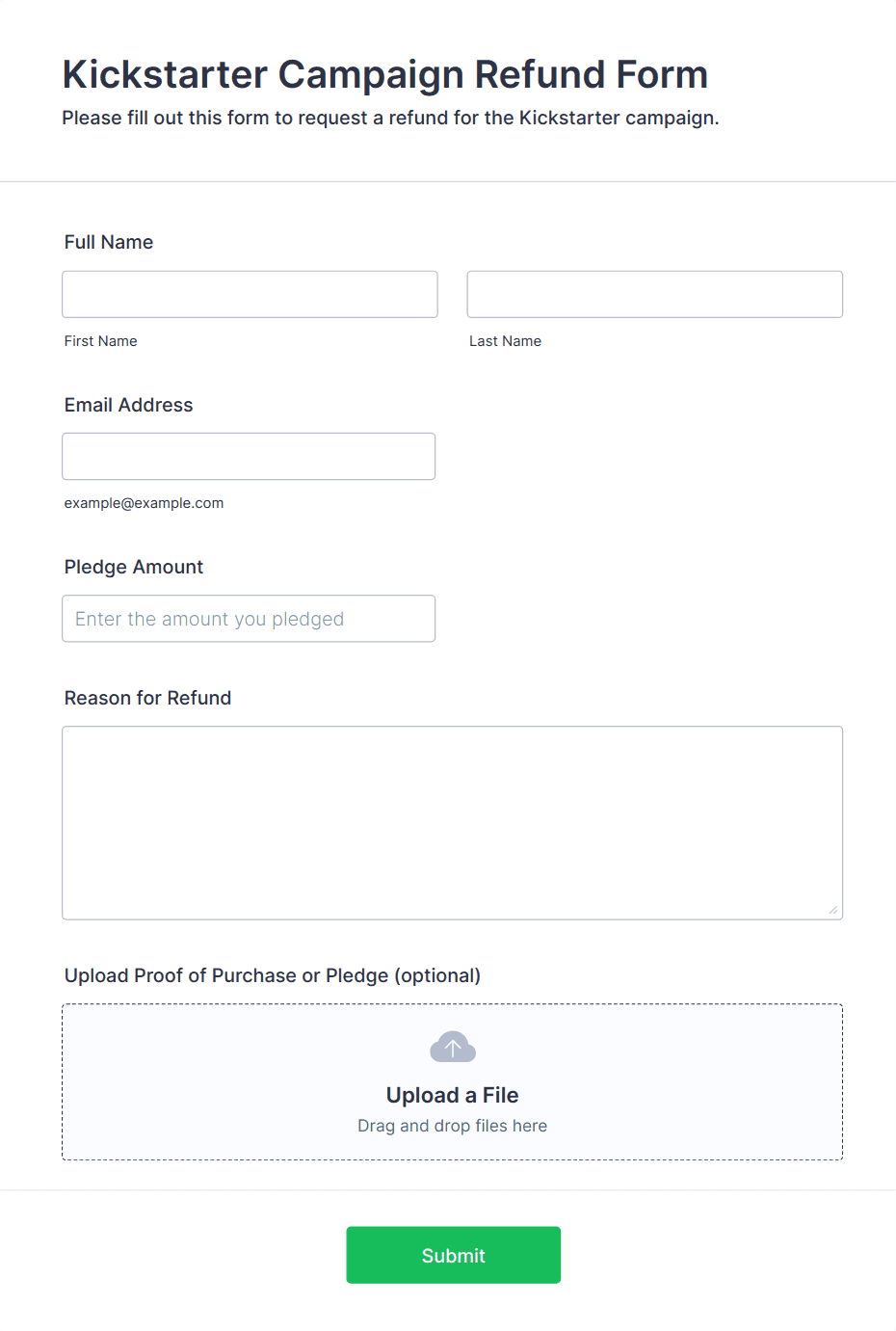
Task: Click the cloud upload icon
Action: pos(452,1047)
